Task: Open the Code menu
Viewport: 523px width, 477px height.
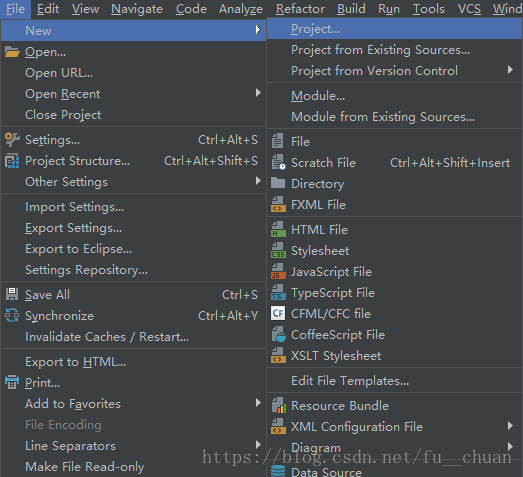Action: coord(191,9)
